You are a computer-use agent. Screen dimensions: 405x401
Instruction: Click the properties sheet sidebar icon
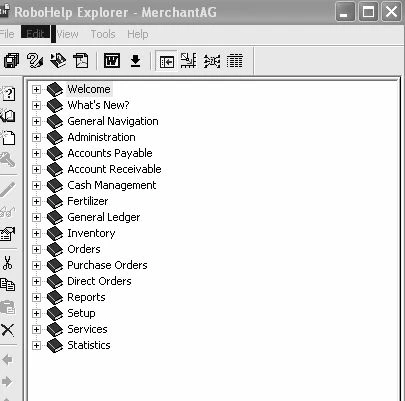click(8, 233)
